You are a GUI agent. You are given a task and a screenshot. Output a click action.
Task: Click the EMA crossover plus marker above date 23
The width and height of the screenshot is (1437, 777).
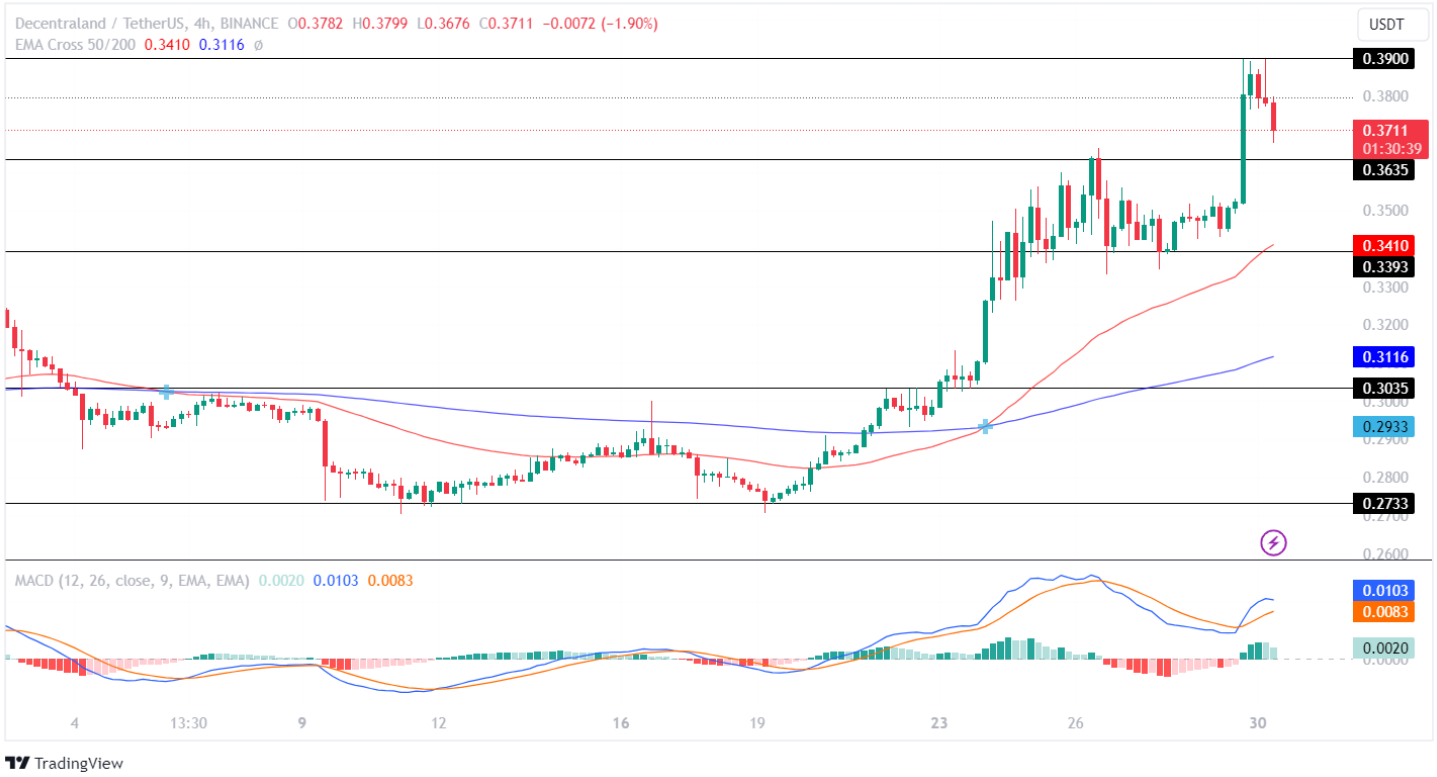(x=986, y=426)
